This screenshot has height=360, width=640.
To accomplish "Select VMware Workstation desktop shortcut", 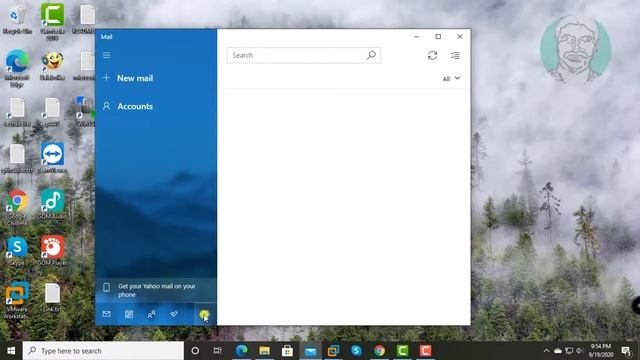I will [x=17, y=300].
